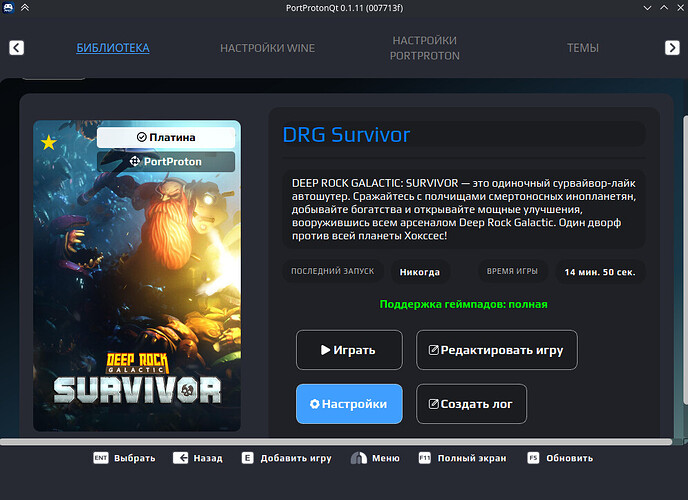Click the Выбрать hint label
Image resolution: width=688 pixels, height=500 pixels.
coord(135,458)
